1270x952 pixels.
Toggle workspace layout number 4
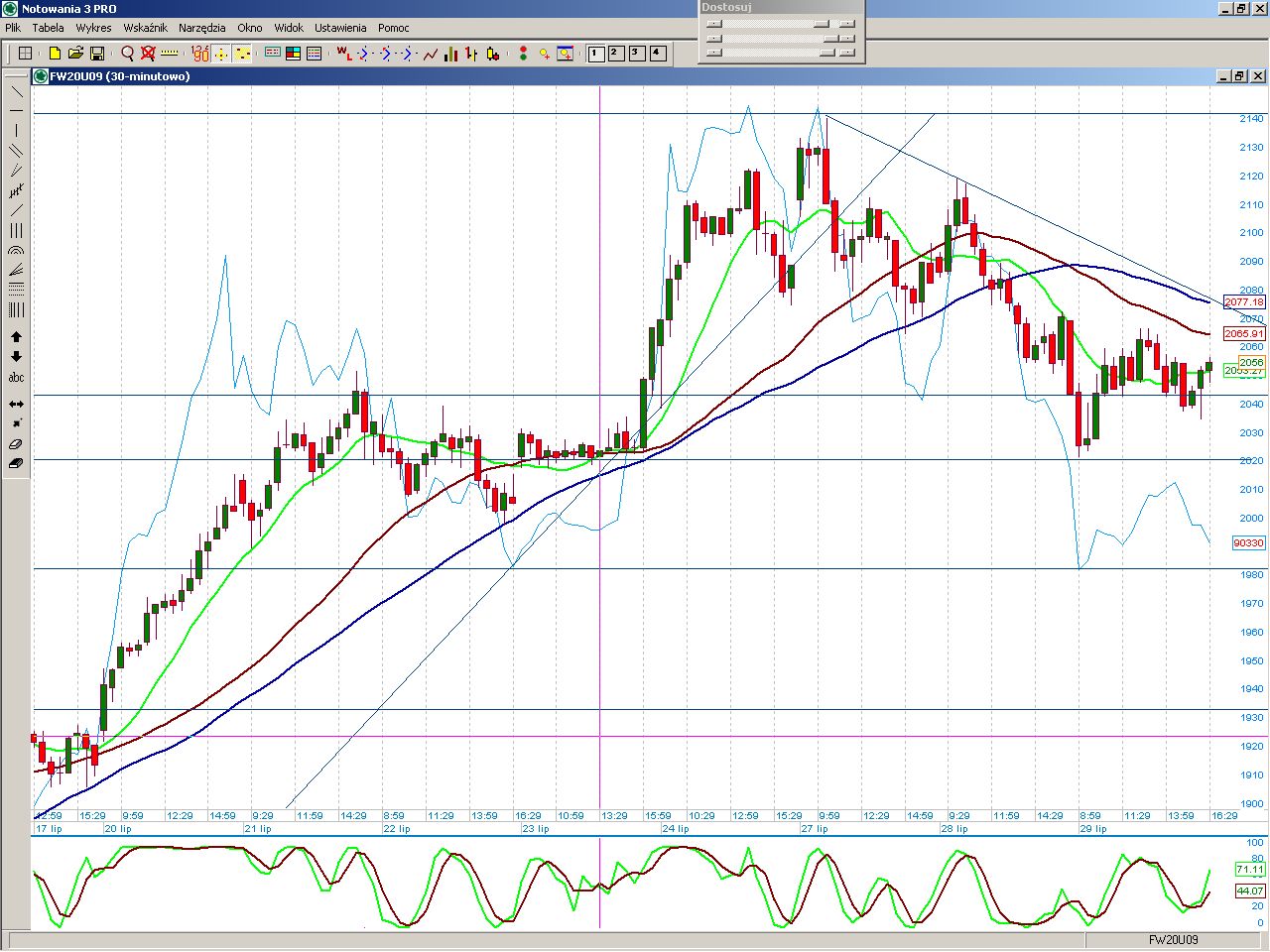658,54
